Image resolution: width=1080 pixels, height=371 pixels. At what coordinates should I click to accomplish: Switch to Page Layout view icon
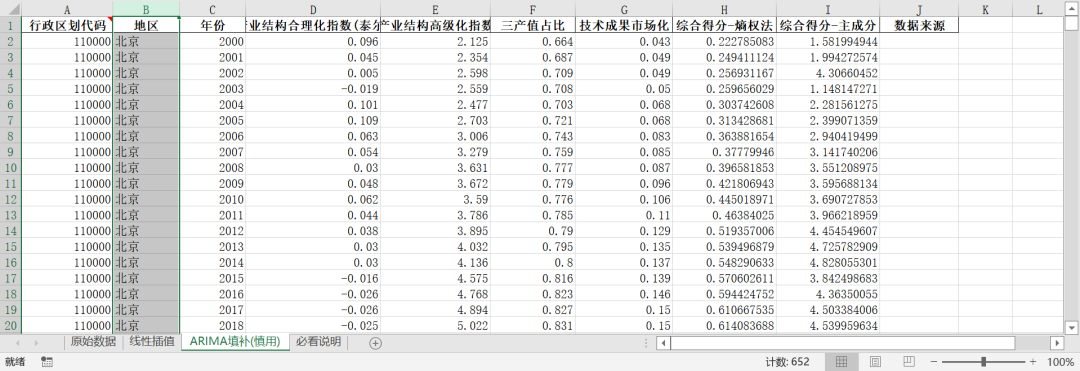[875, 361]
